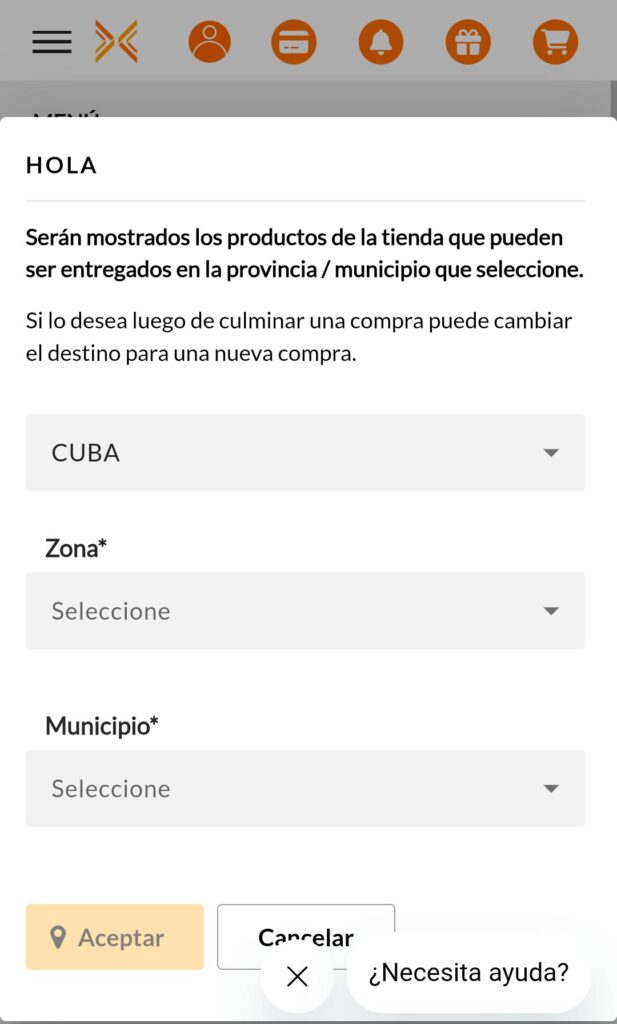
Task: Open the shopping cart icon
Action: click(555, 41)
